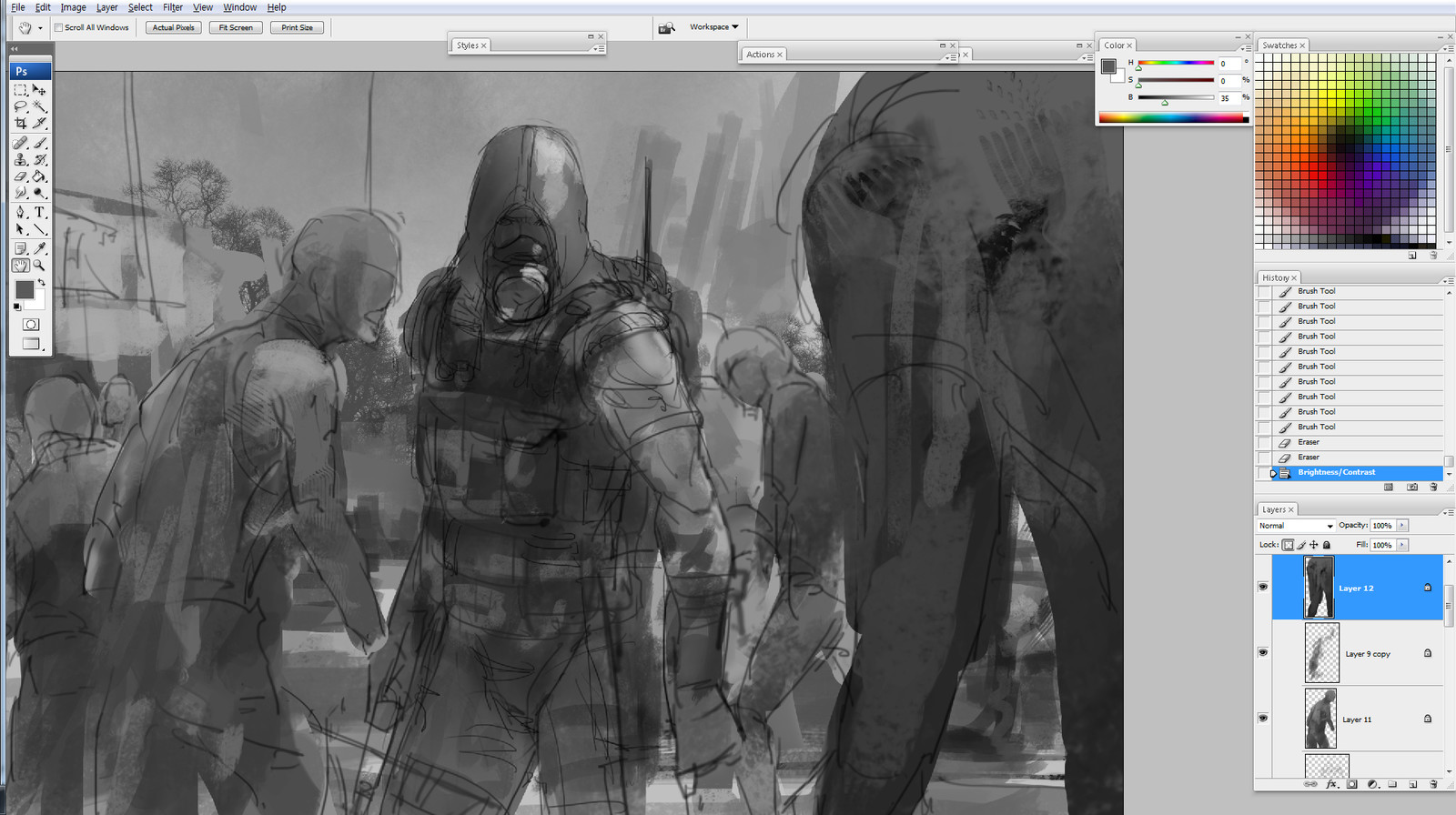The image size is (1456, 815).
Task: Select the Paint Bucket tool
Action: pyautogui.click(x=39, y=176)
